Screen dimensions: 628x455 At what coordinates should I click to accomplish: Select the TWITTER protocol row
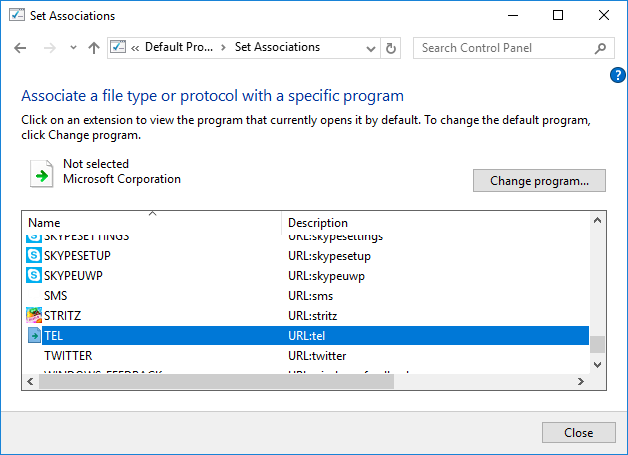point(307,356)
